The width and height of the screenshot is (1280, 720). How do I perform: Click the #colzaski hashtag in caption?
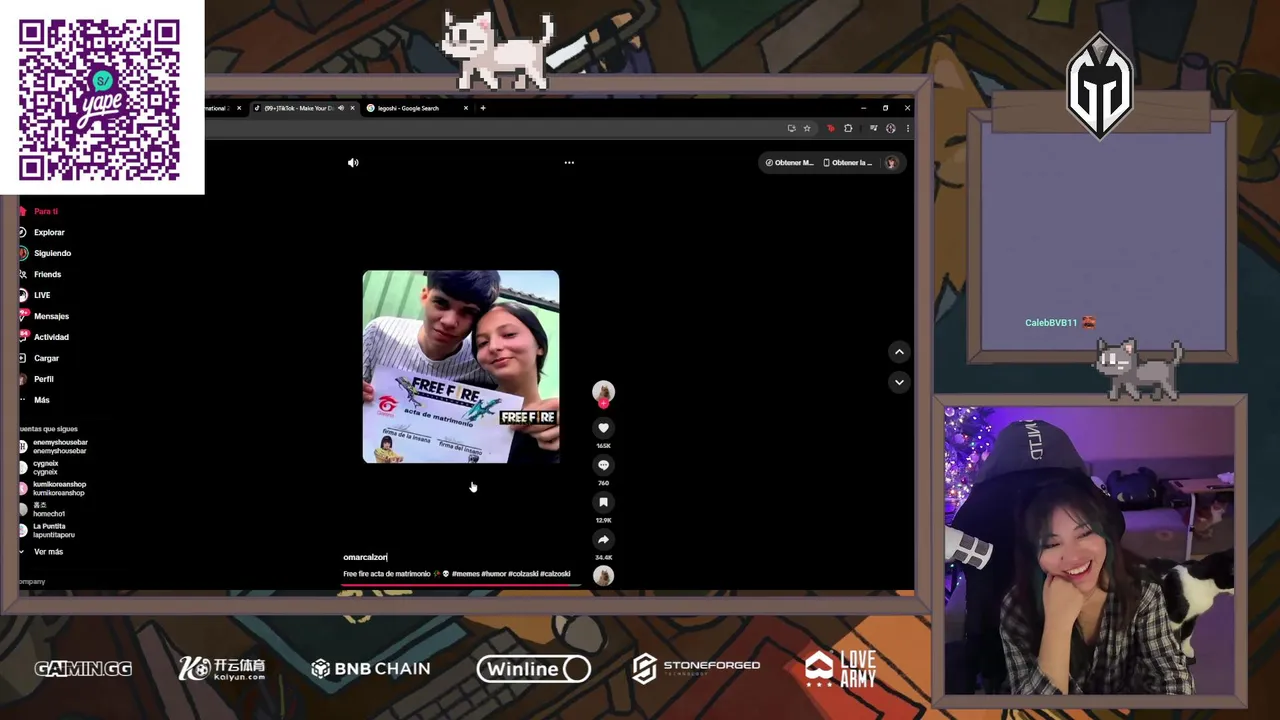click(x=523, y=574)
